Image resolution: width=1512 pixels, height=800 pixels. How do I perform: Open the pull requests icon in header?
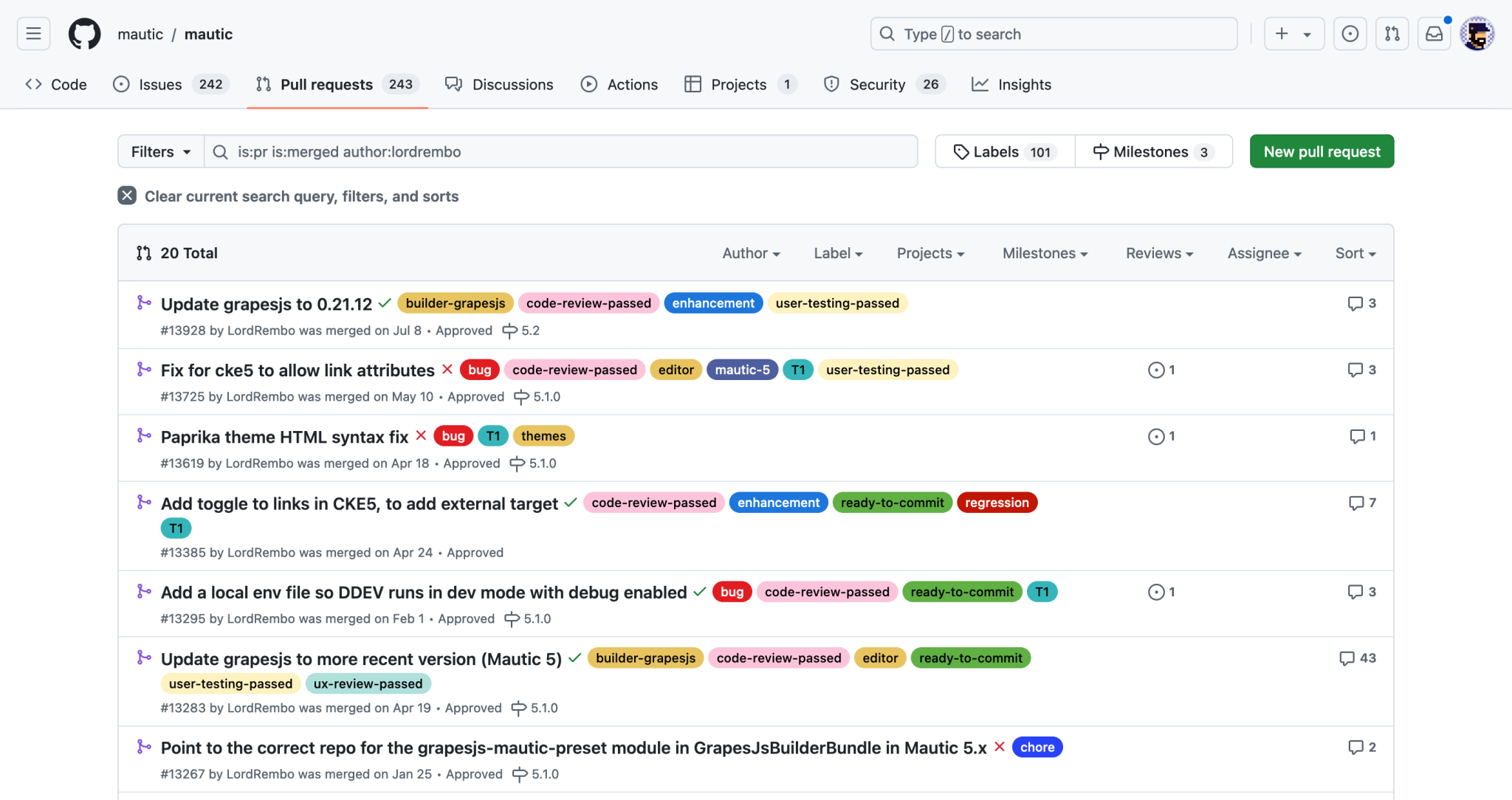point(1392,34)
